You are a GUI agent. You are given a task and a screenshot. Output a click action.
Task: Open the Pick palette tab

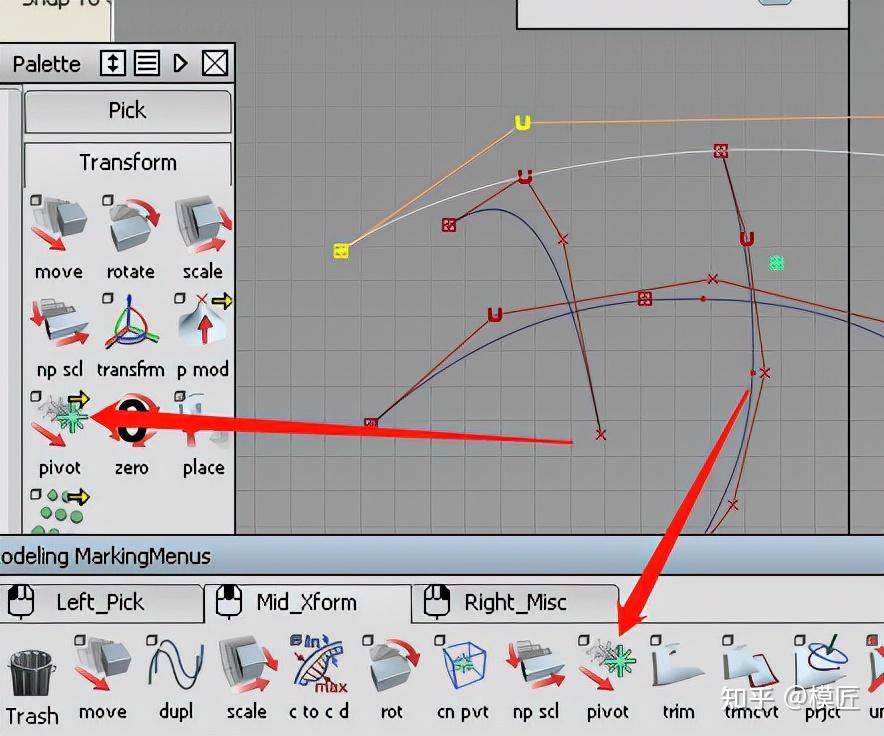[127, 111]
